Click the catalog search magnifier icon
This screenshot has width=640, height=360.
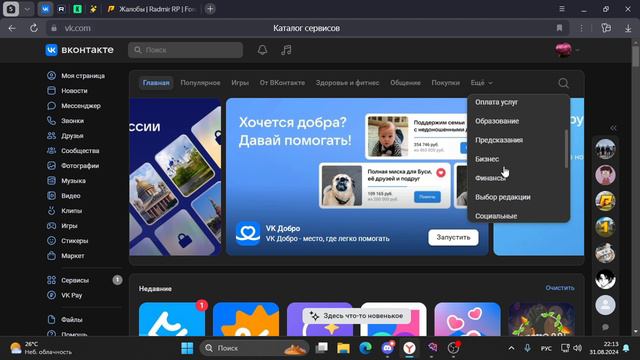(563, 83)
